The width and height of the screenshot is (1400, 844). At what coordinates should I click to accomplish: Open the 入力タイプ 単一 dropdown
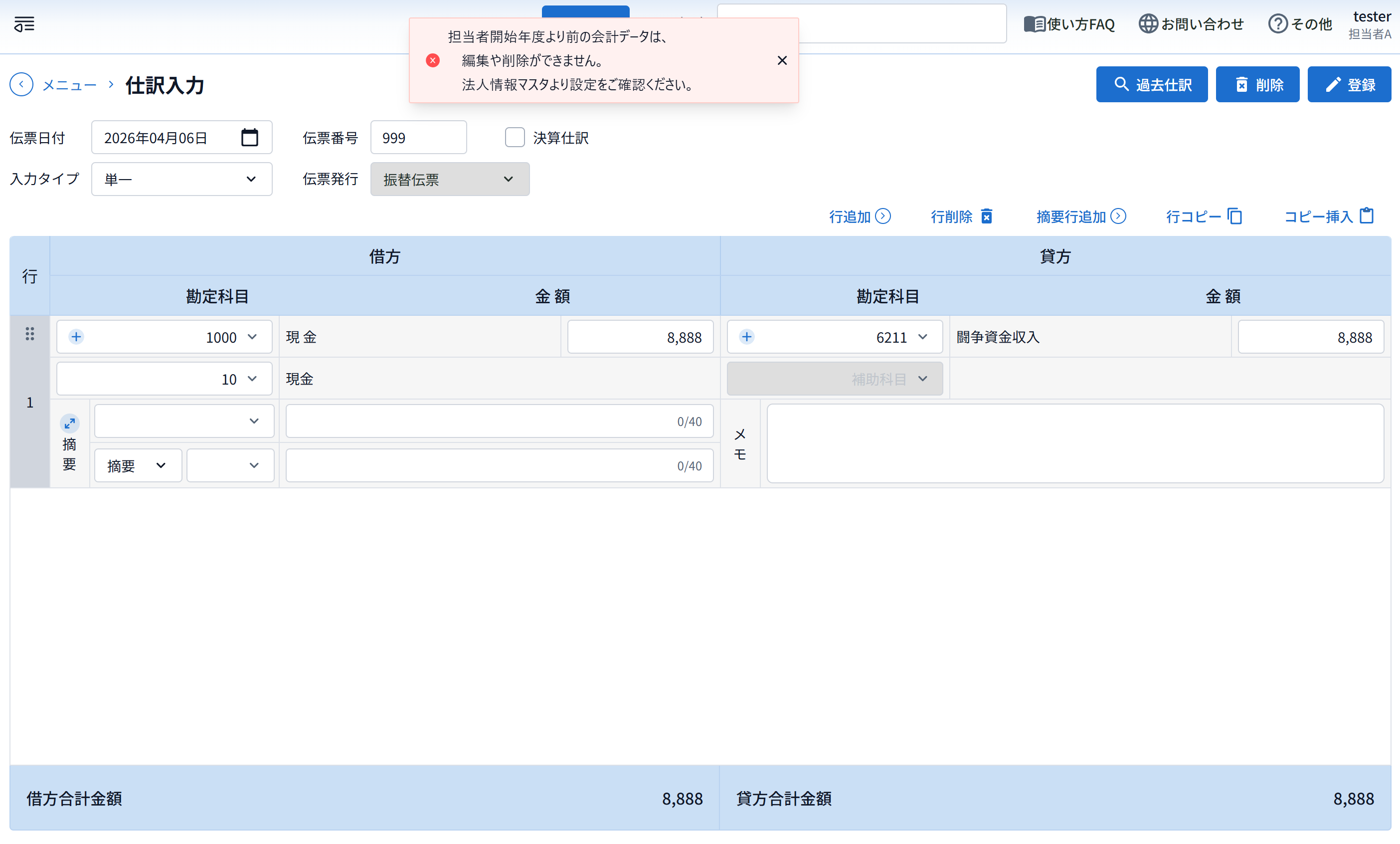point(182,179)
